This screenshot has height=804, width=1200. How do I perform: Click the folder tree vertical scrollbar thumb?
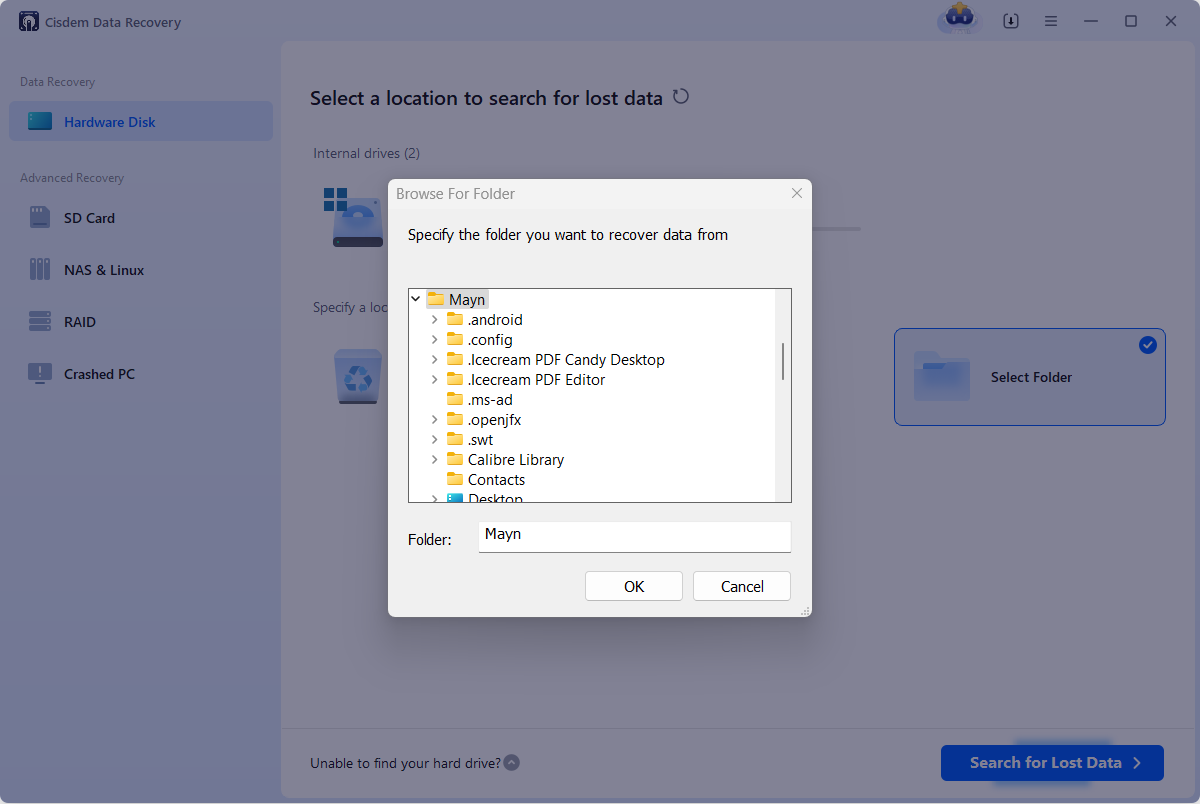point(783,360)
